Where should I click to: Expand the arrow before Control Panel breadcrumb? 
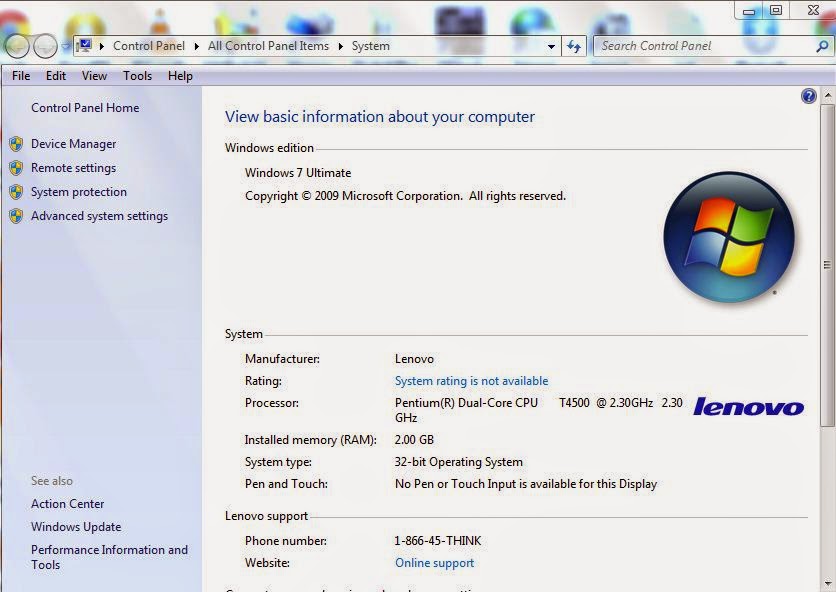coord(102,46)
